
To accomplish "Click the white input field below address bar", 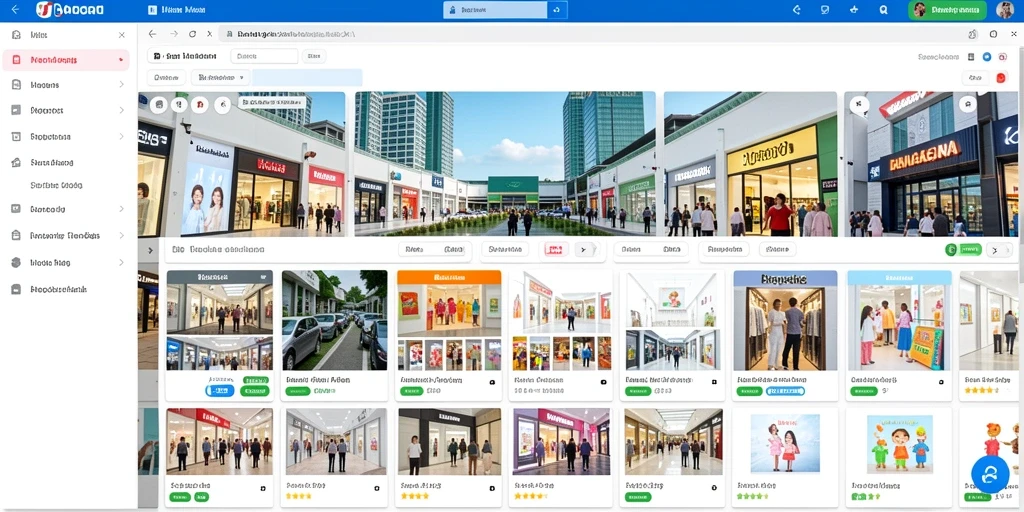I will 264,56.
